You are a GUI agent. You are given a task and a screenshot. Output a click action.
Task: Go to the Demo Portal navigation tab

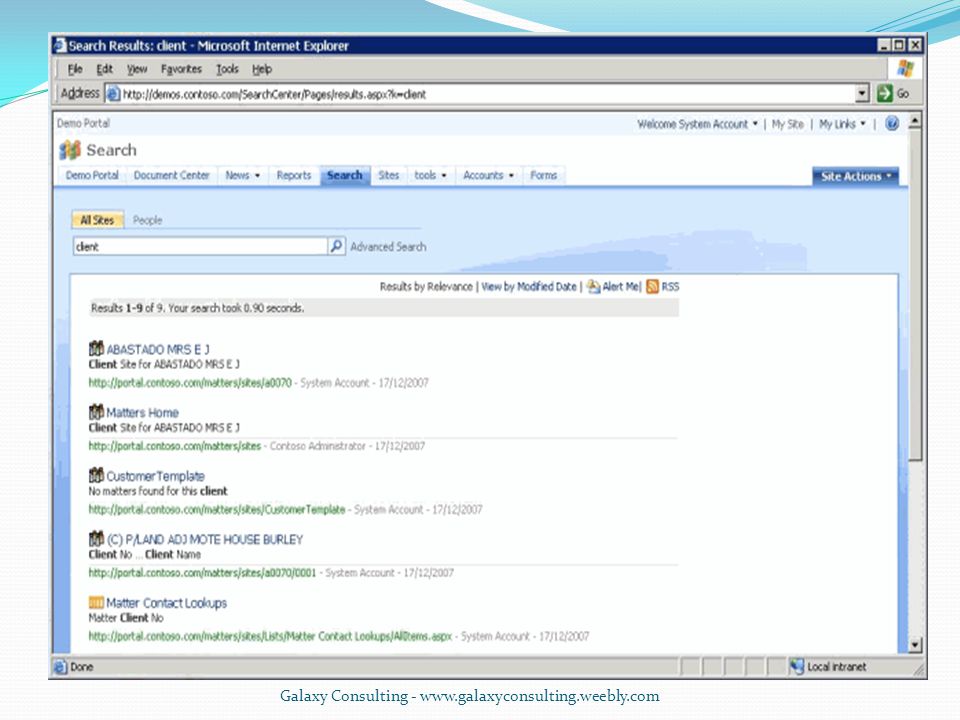[x=92, y=175]
